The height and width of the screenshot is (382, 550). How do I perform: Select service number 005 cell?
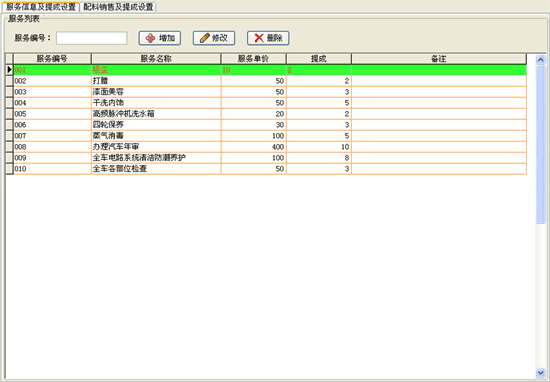[52, 114]
